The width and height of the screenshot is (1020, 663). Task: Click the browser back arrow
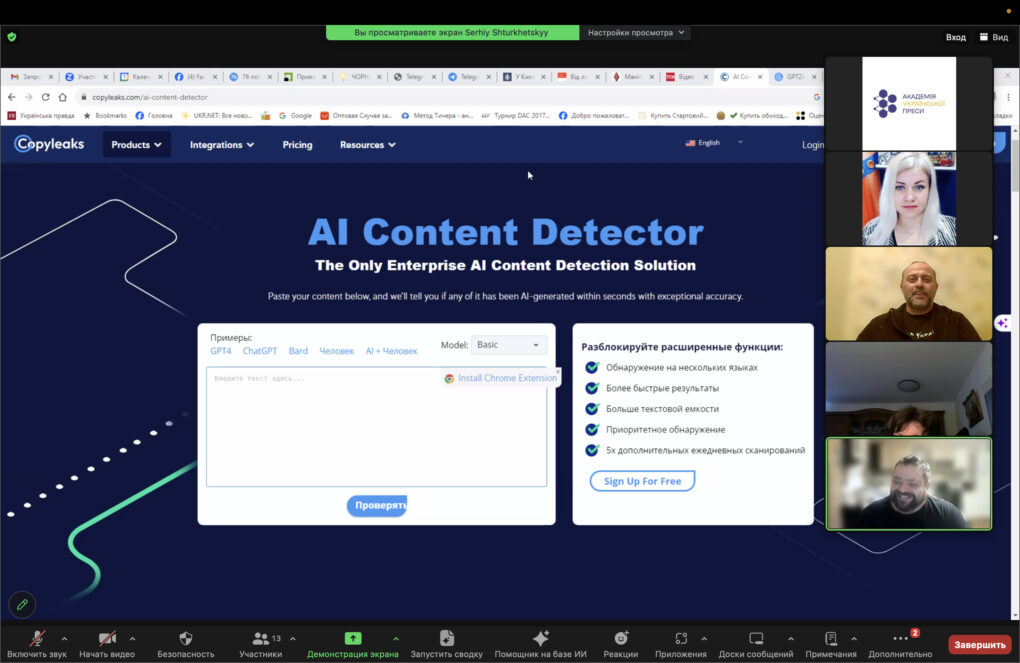pos(12,97)
